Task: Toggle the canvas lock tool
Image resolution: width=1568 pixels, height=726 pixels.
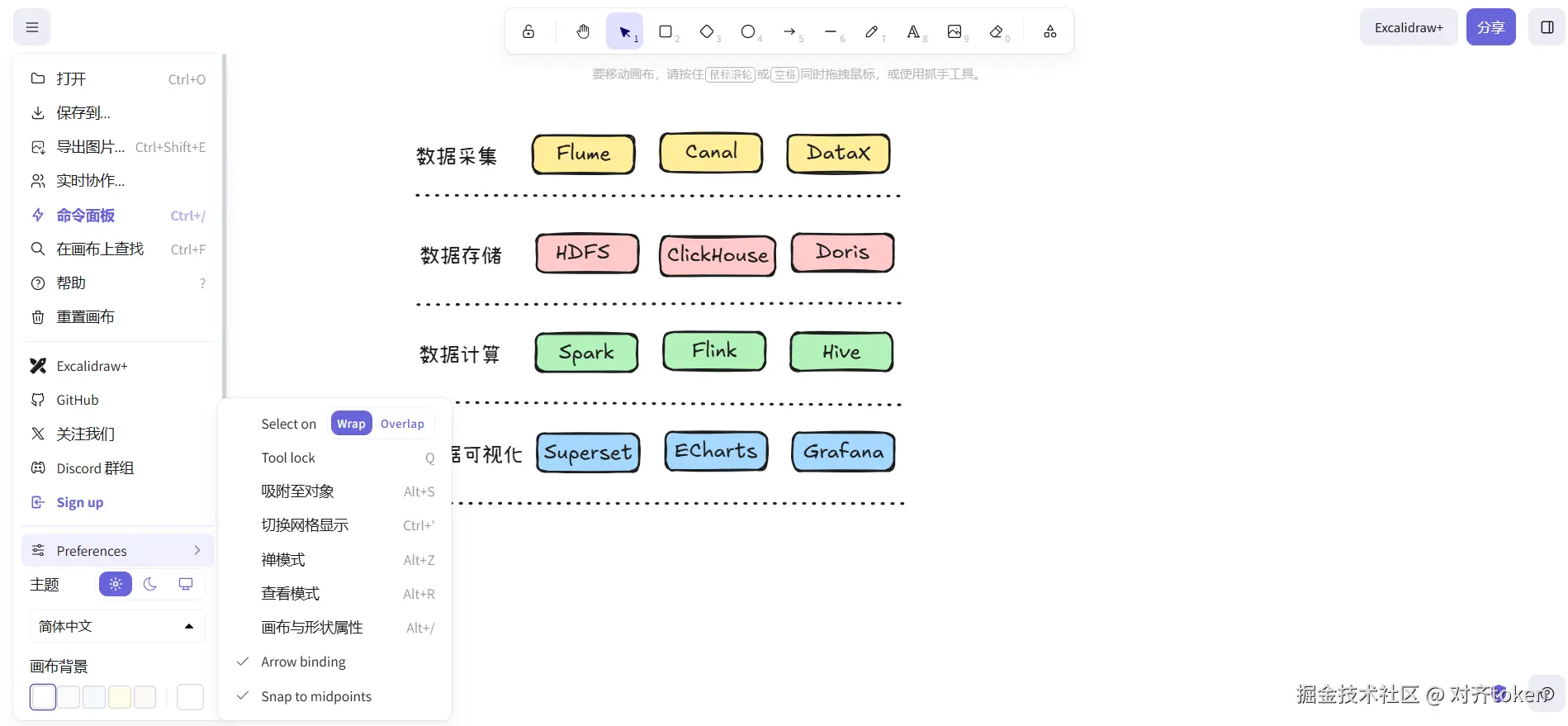Action: [528, 31]
